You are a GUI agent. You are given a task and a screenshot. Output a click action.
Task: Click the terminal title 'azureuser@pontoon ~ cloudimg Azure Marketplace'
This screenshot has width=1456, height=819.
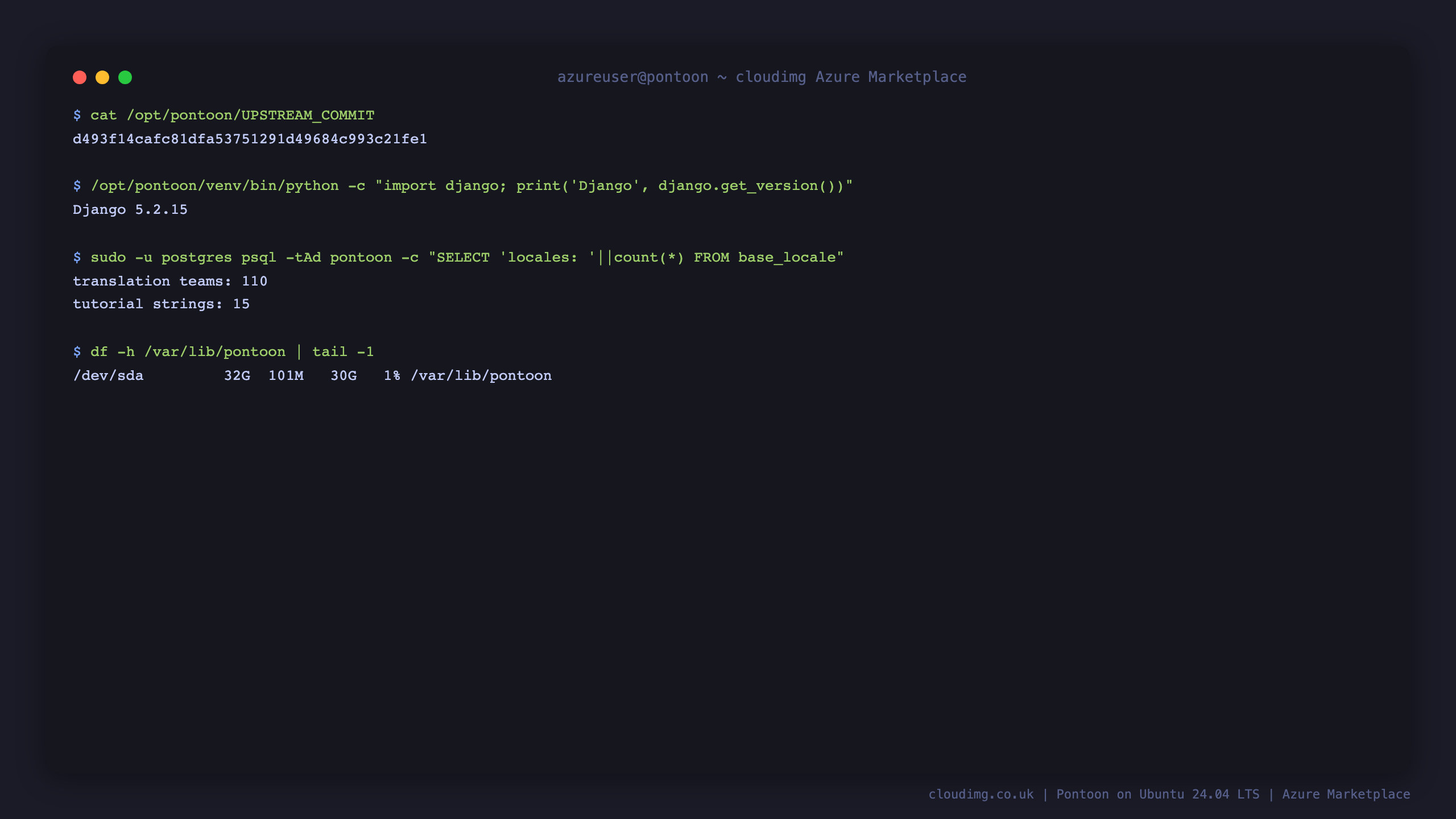coord(762,77)
